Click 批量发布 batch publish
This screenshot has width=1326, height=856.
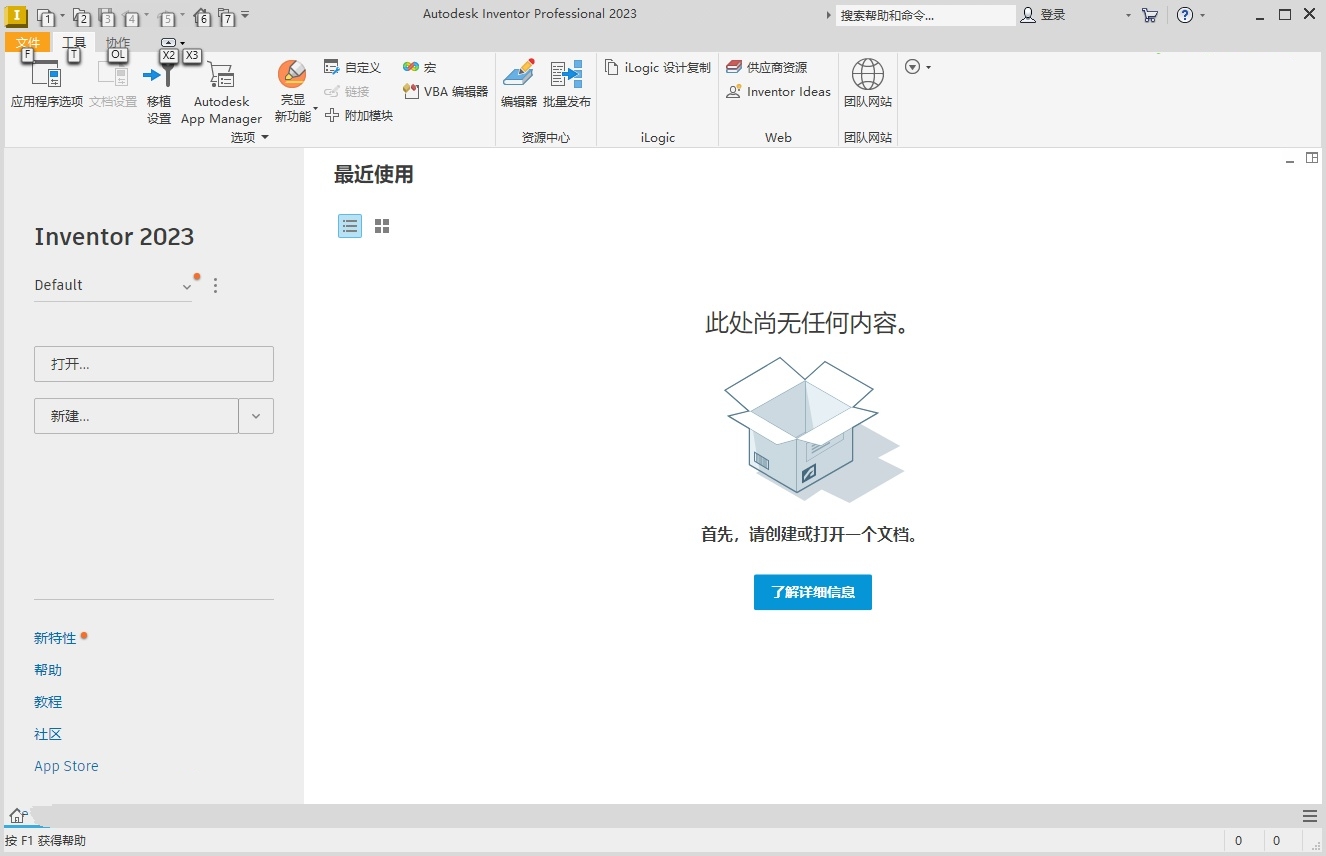(567, 84)
